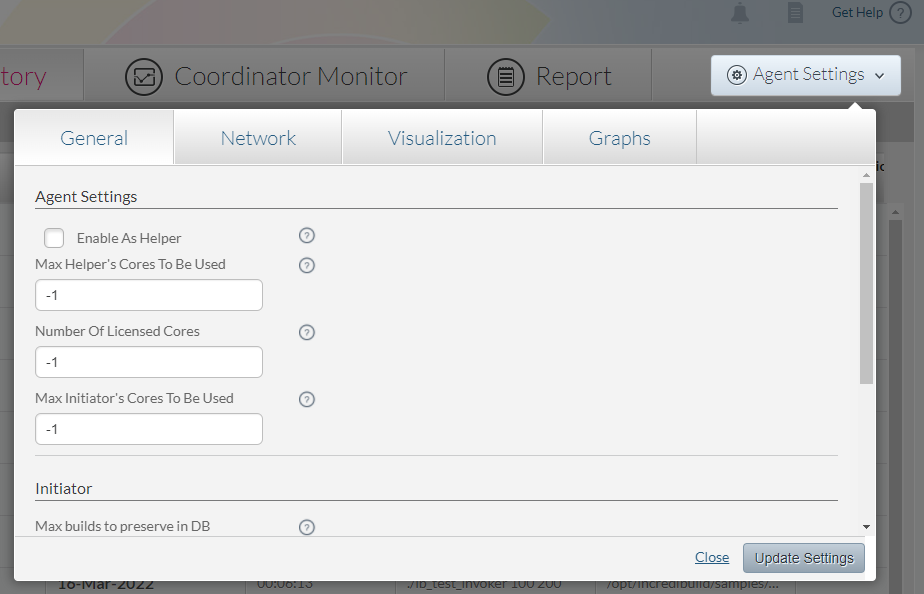The image size is (924, 594).
Task: Open the Report page
Action: tap(549, 76)
